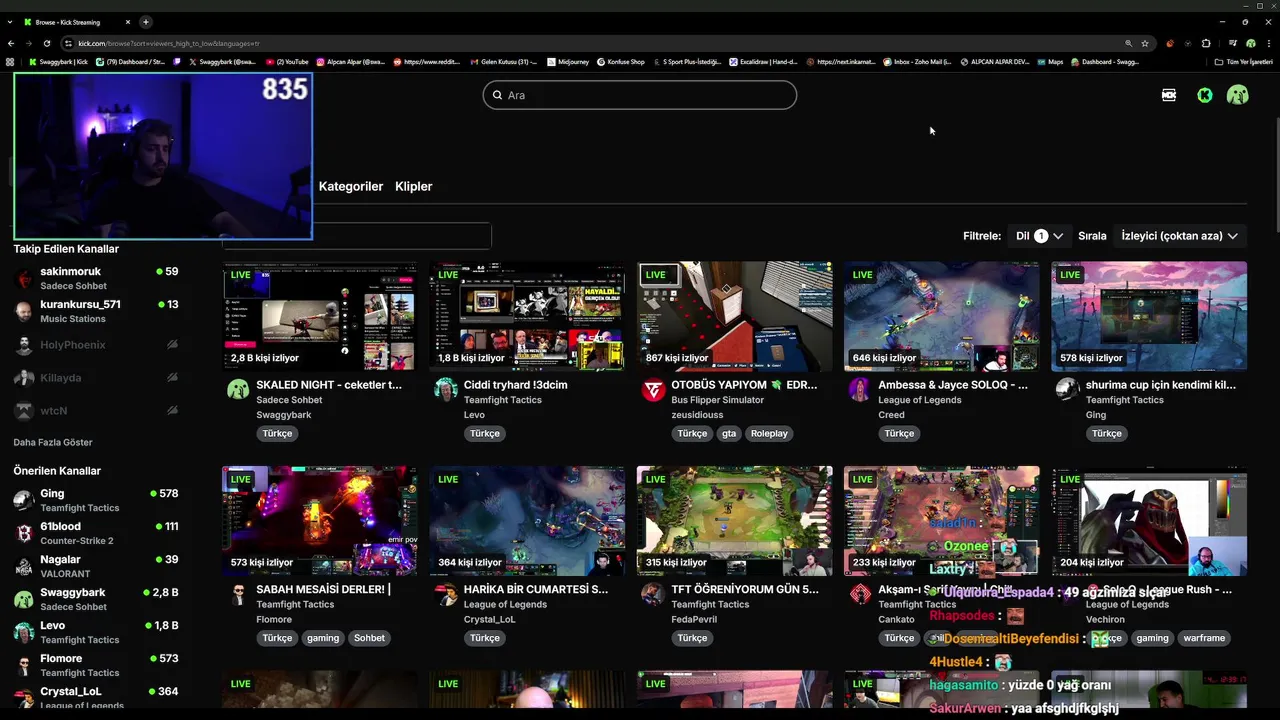Click Swaggybark streamer avatar under SKALED NIGHT card

[238, 390]
